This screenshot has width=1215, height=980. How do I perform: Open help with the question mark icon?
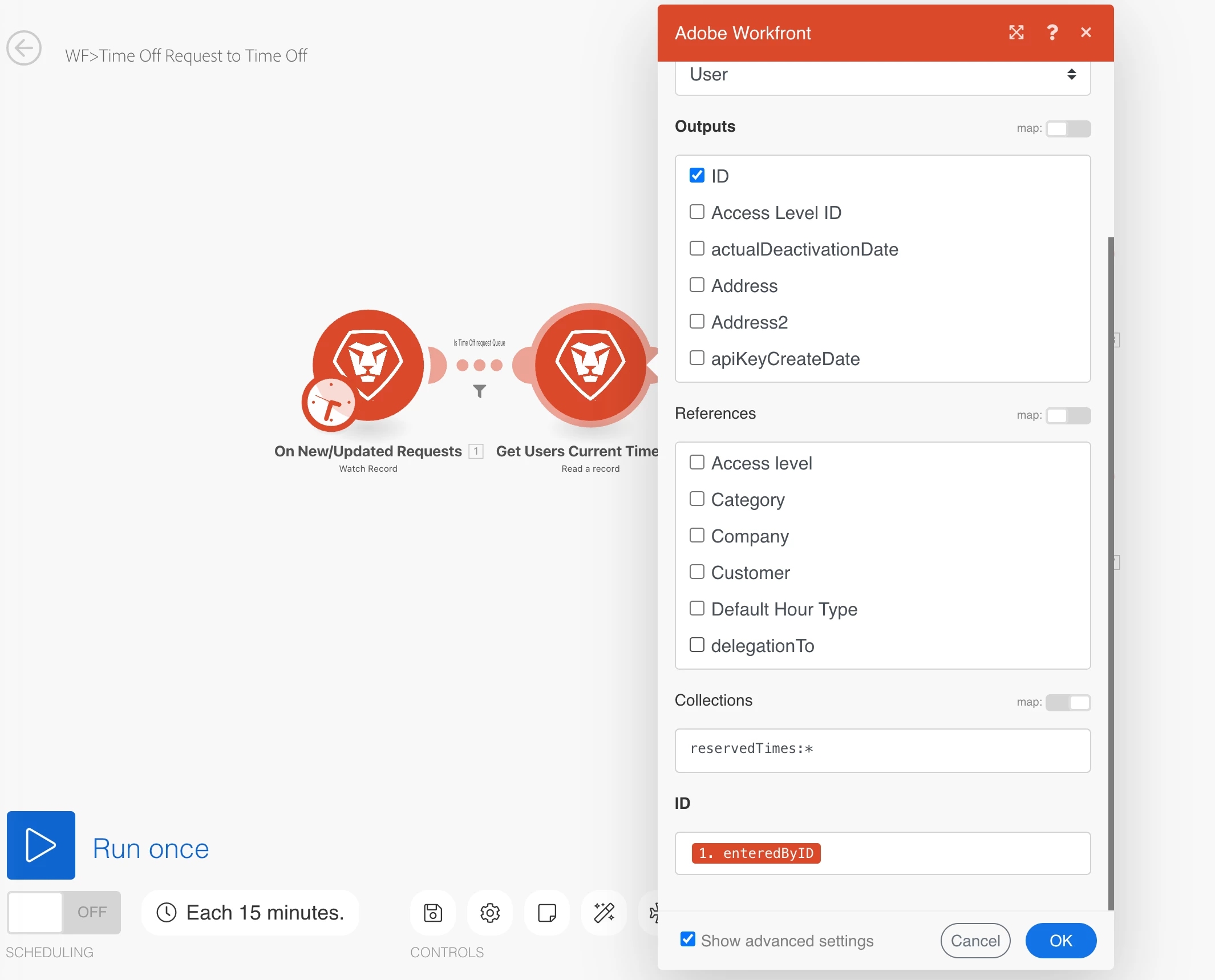[1052, 33]
